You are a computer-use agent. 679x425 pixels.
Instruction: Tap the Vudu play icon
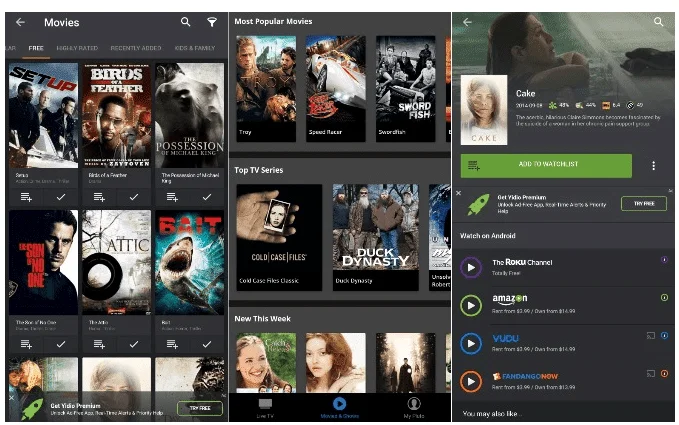coord(471,342)
